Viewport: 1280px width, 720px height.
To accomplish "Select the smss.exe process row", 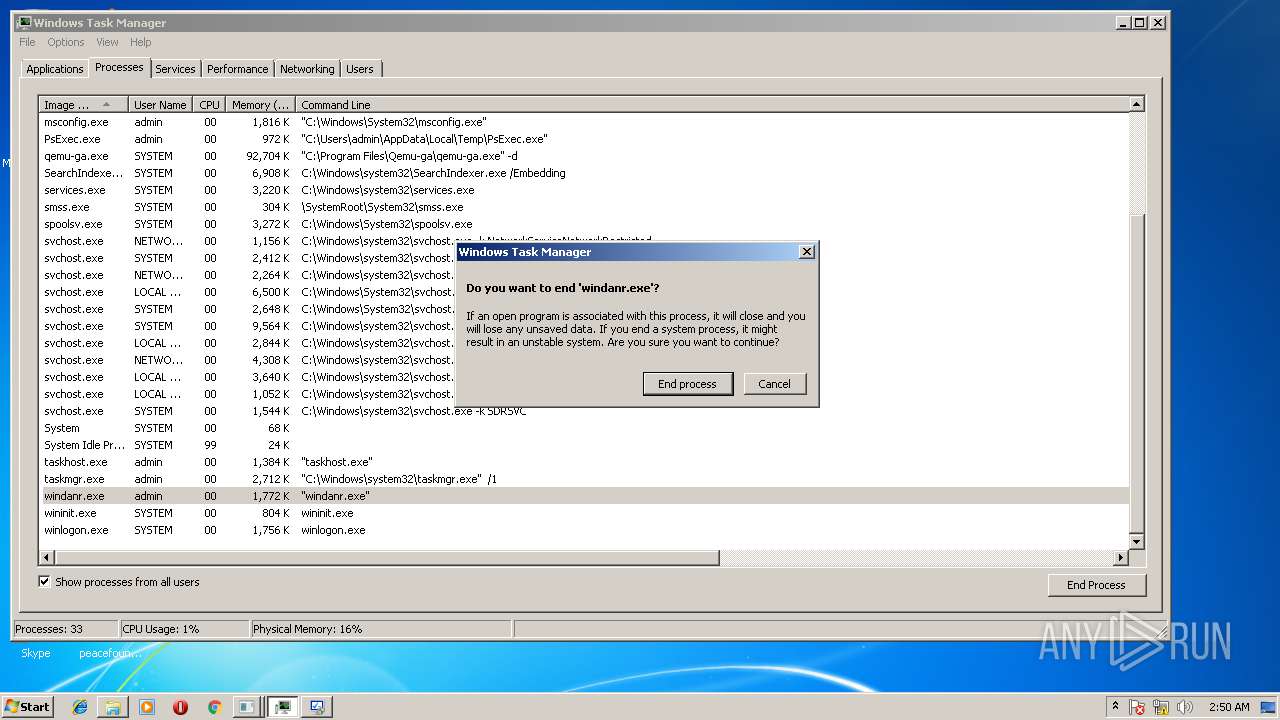I will point(584,207).
